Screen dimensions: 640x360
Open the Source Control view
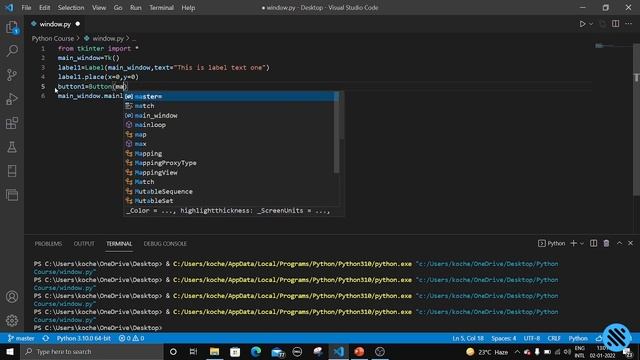12,75
